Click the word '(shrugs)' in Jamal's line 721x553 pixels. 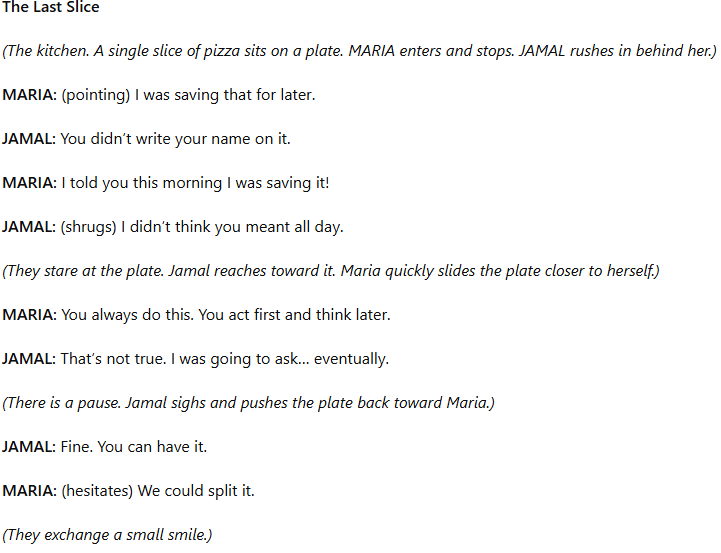[88, 227]
